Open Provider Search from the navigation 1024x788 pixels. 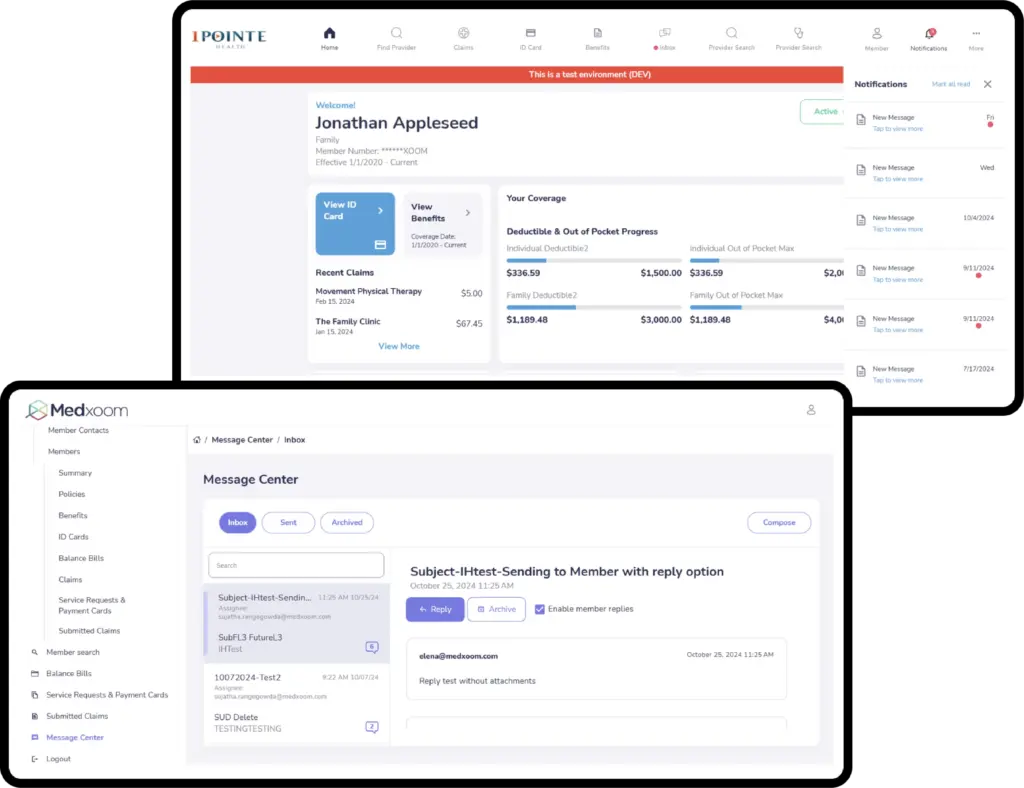pos(731,33)
